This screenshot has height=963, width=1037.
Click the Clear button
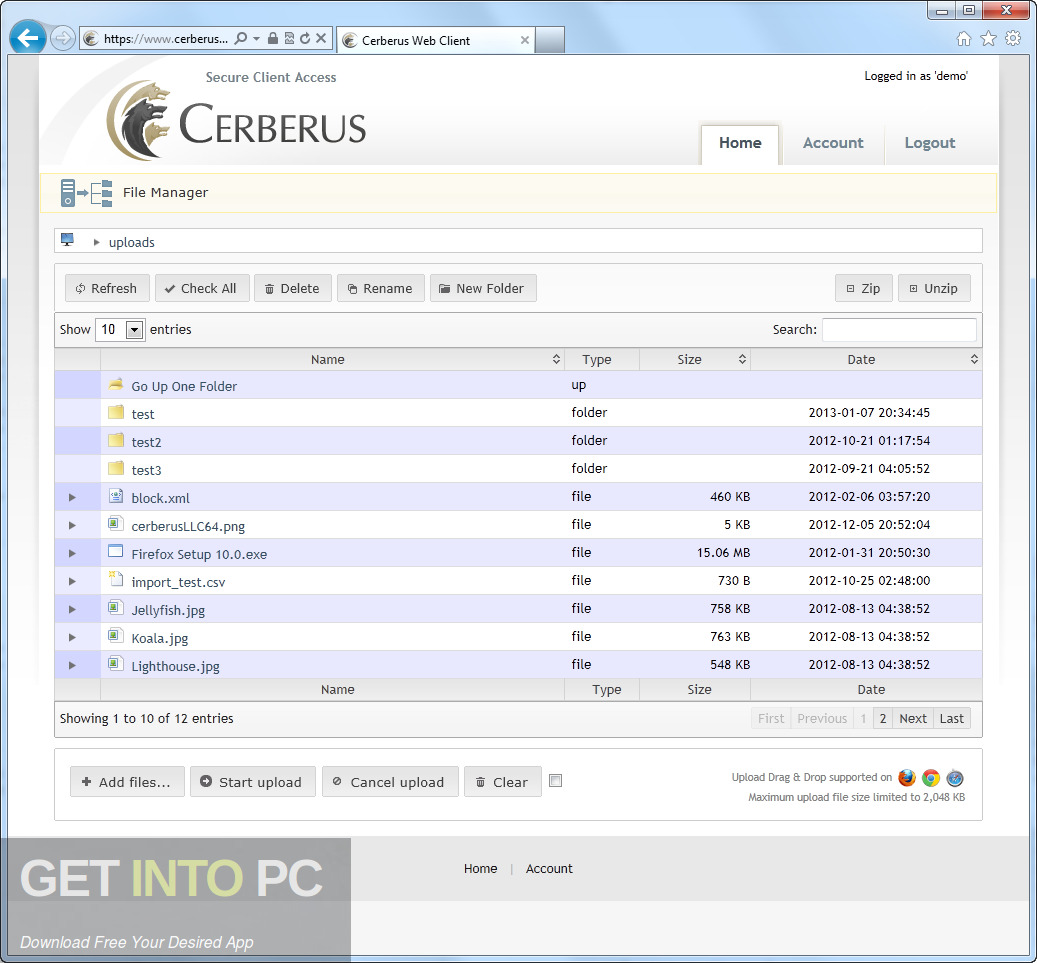tap(503, 782)
